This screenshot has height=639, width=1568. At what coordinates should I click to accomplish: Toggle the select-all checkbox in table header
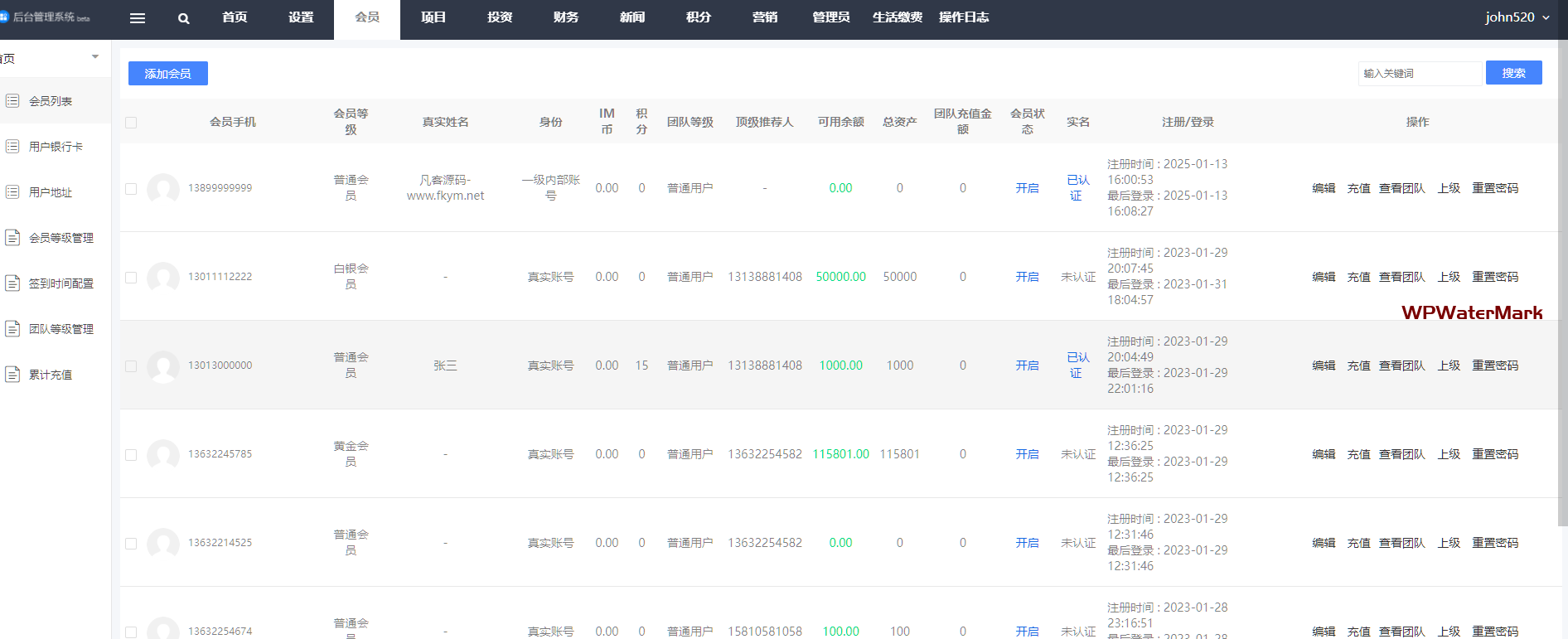(131, 123)
